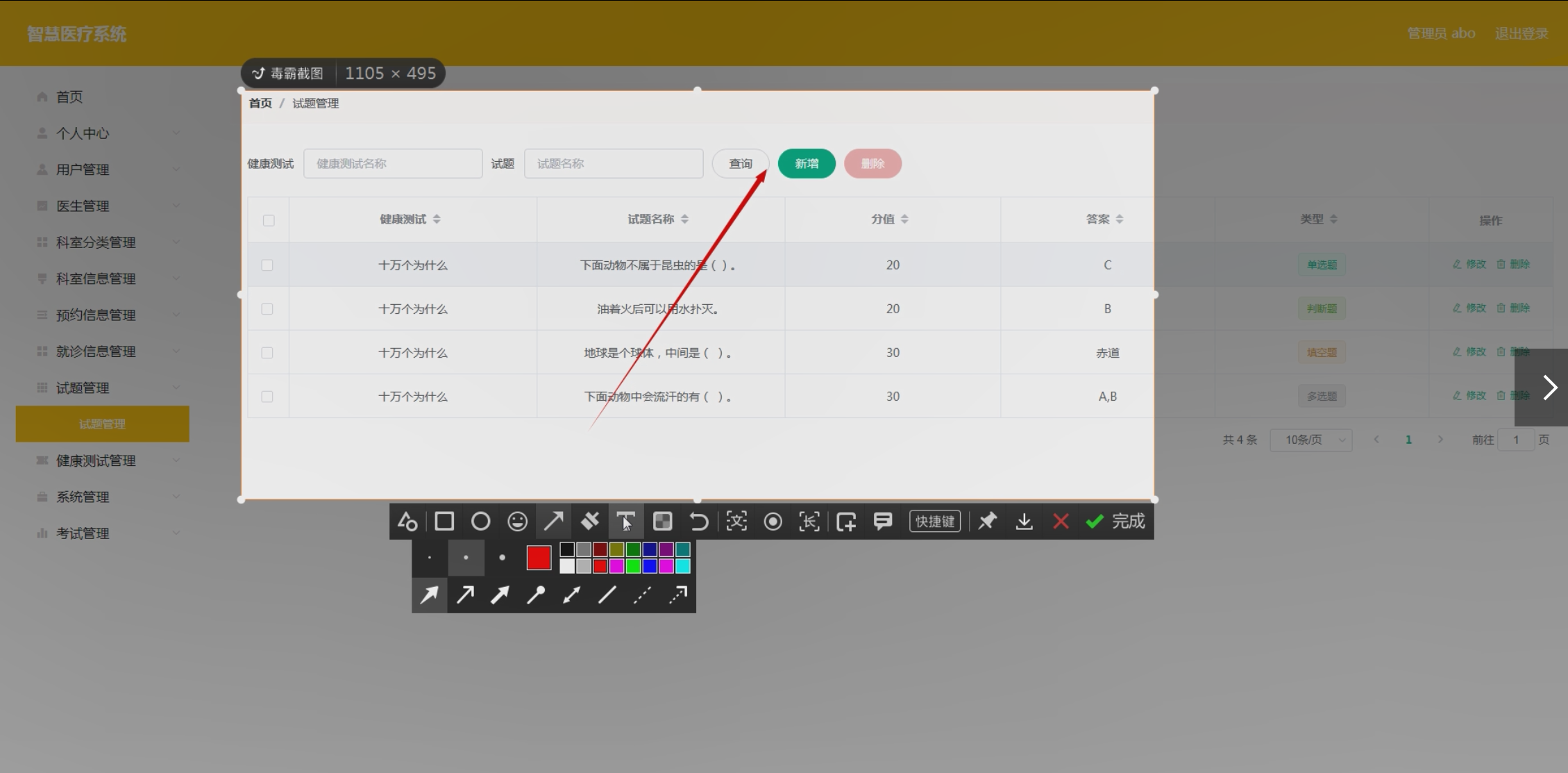Pick the cyan color swatch

[x=683, y=567]
